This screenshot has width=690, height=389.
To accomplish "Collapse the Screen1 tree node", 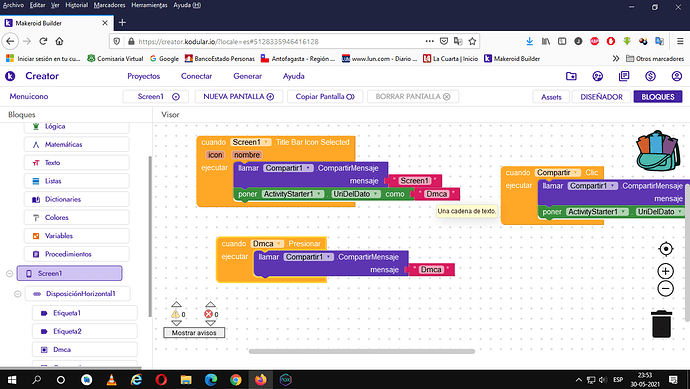I will click(x=9, y=273).
